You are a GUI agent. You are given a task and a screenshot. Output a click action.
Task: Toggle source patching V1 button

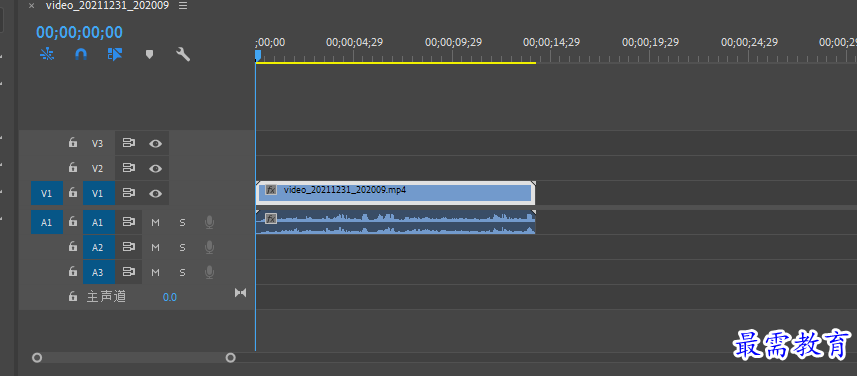(47, 193)
